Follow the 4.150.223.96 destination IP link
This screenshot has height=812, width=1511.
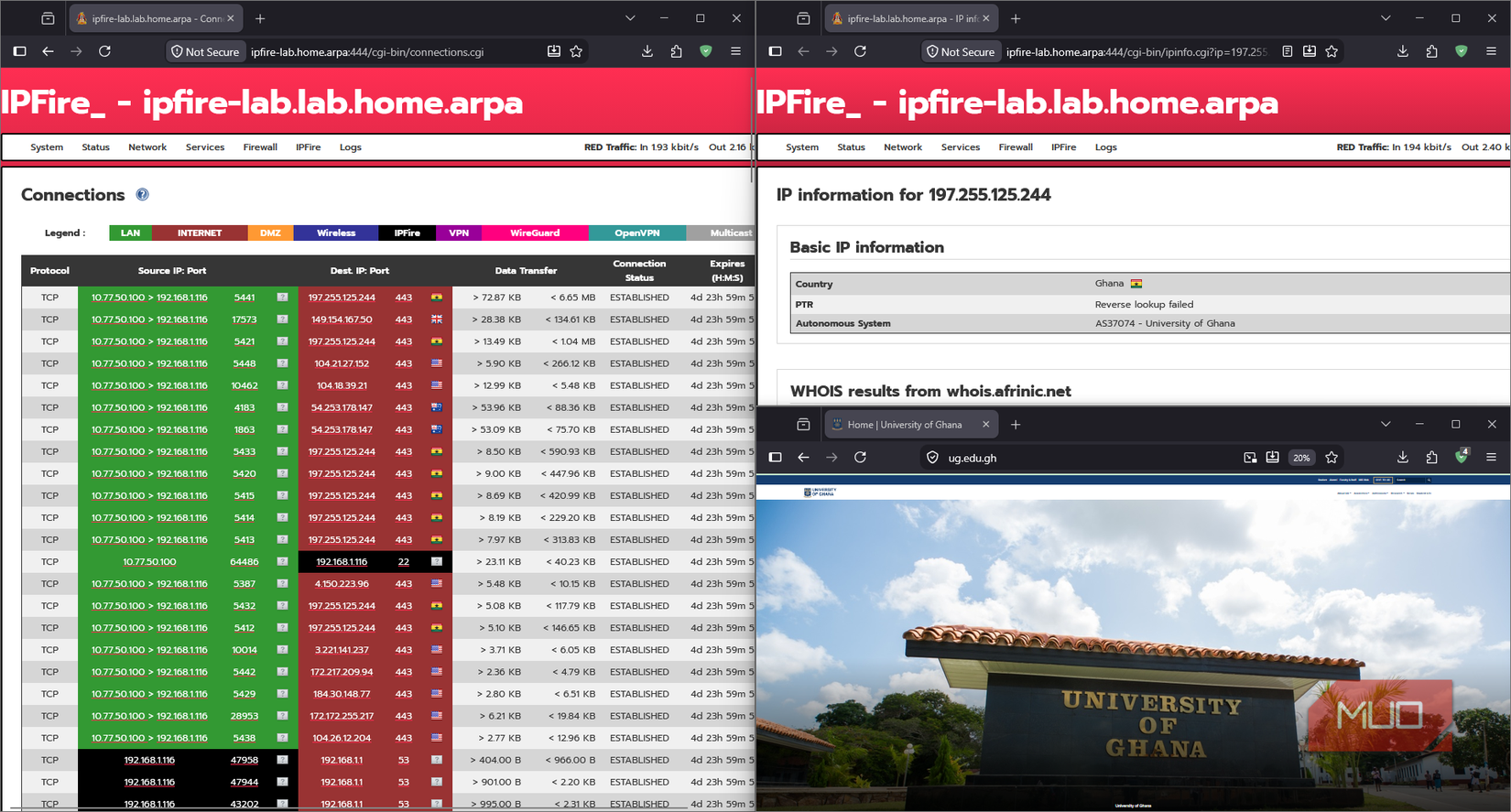[x=342, y=584]
